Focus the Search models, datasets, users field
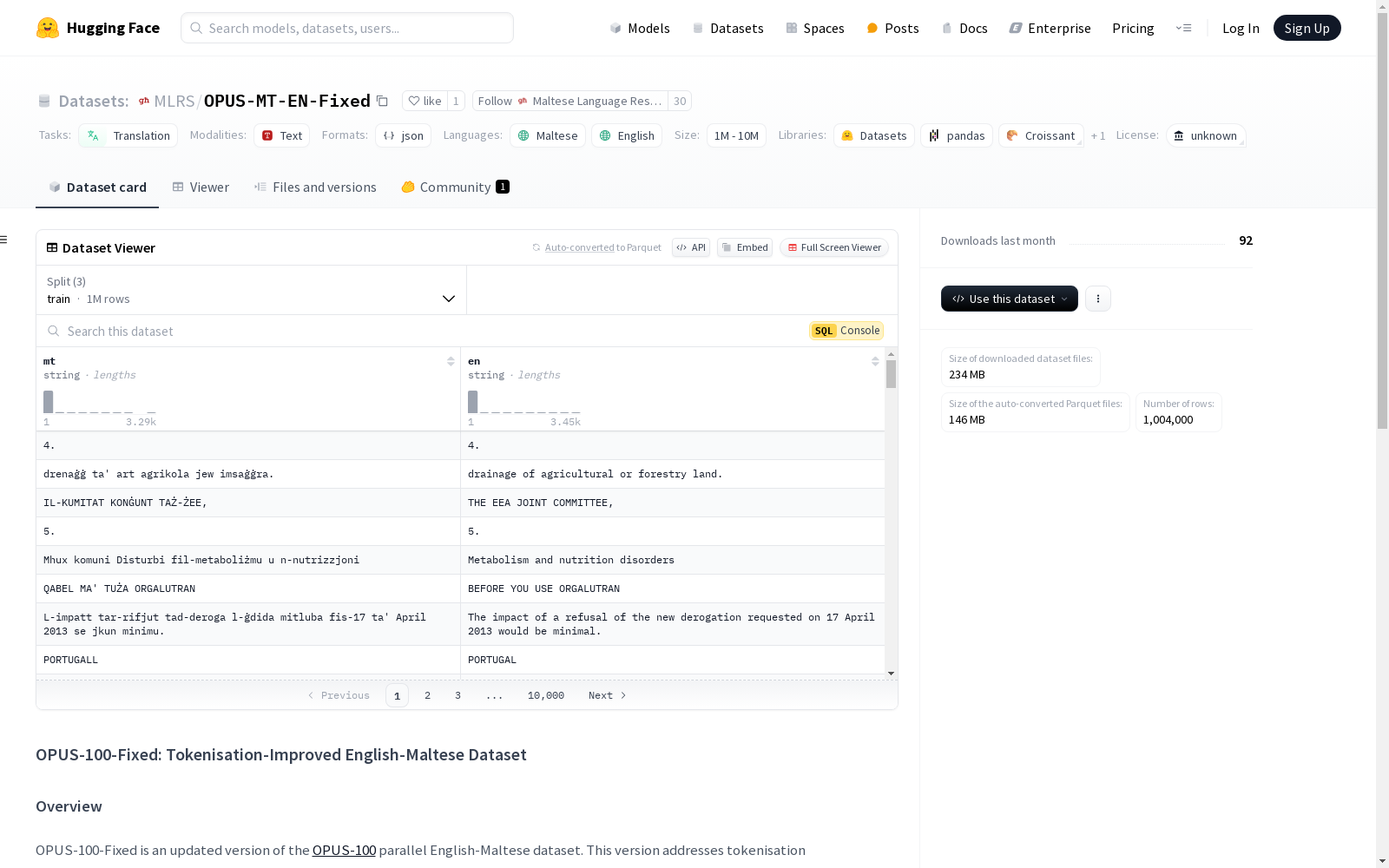The image size is (1389, 868). pos(347,28)
